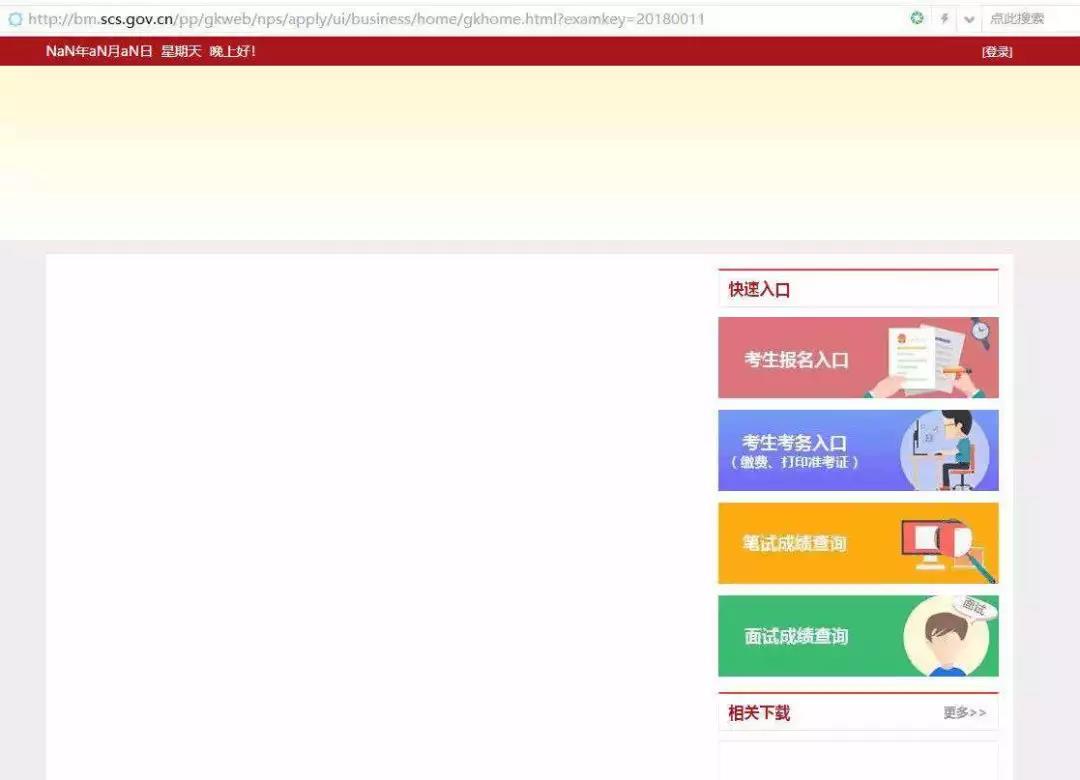Click the monitor with magnifier illustration
Screen dimensions: 1080x780
pos(944,547)
